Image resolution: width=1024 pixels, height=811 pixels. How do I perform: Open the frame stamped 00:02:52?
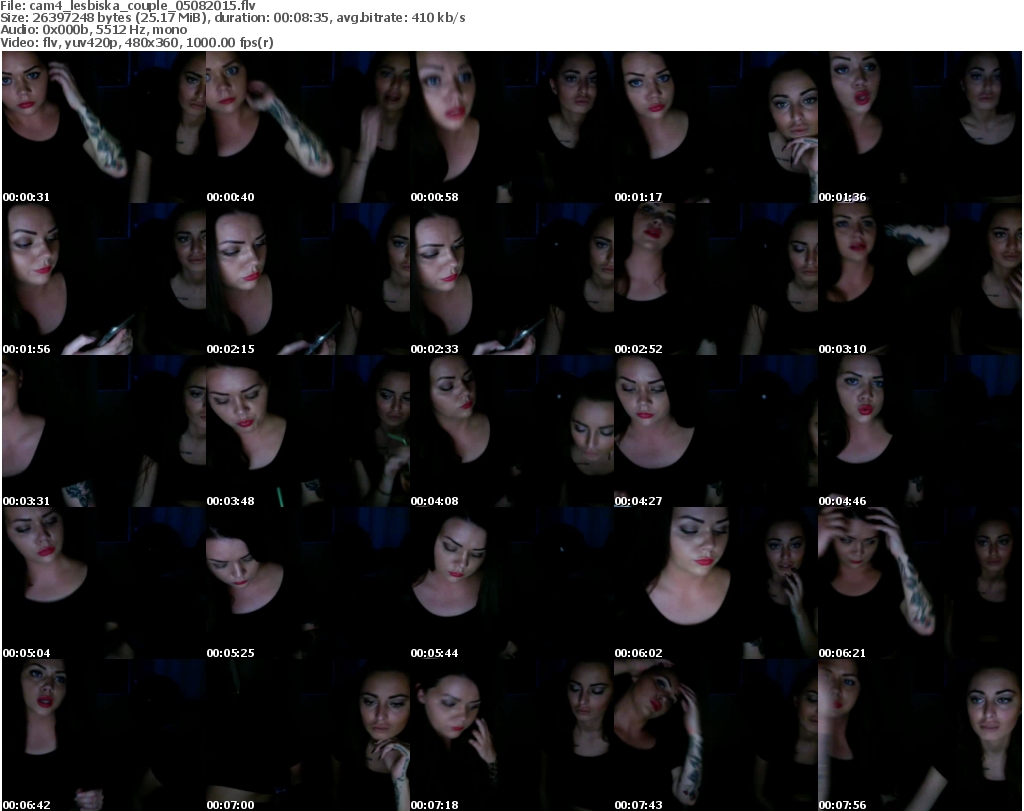716,279
